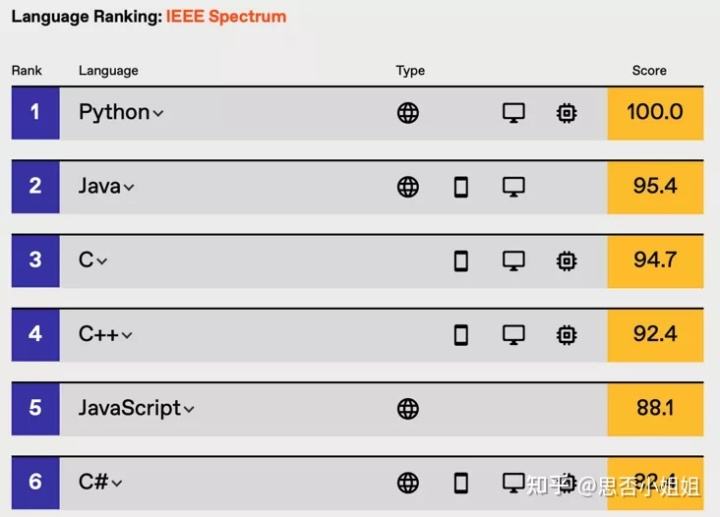Click the mobile icon in C# row

pyautogui.click(x=461, y=483)
